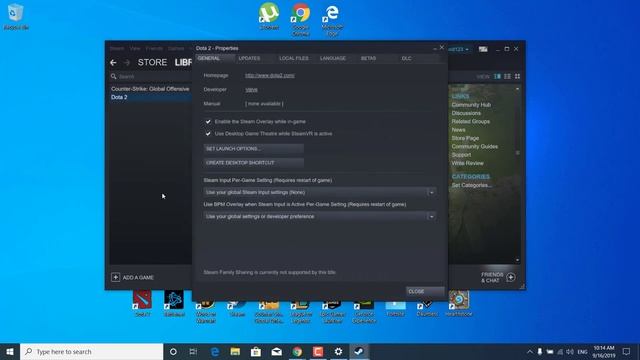Toggle Enable the Steam Overlay while in-game
This screenshot has width=640, height=360.
click(208, 122)
